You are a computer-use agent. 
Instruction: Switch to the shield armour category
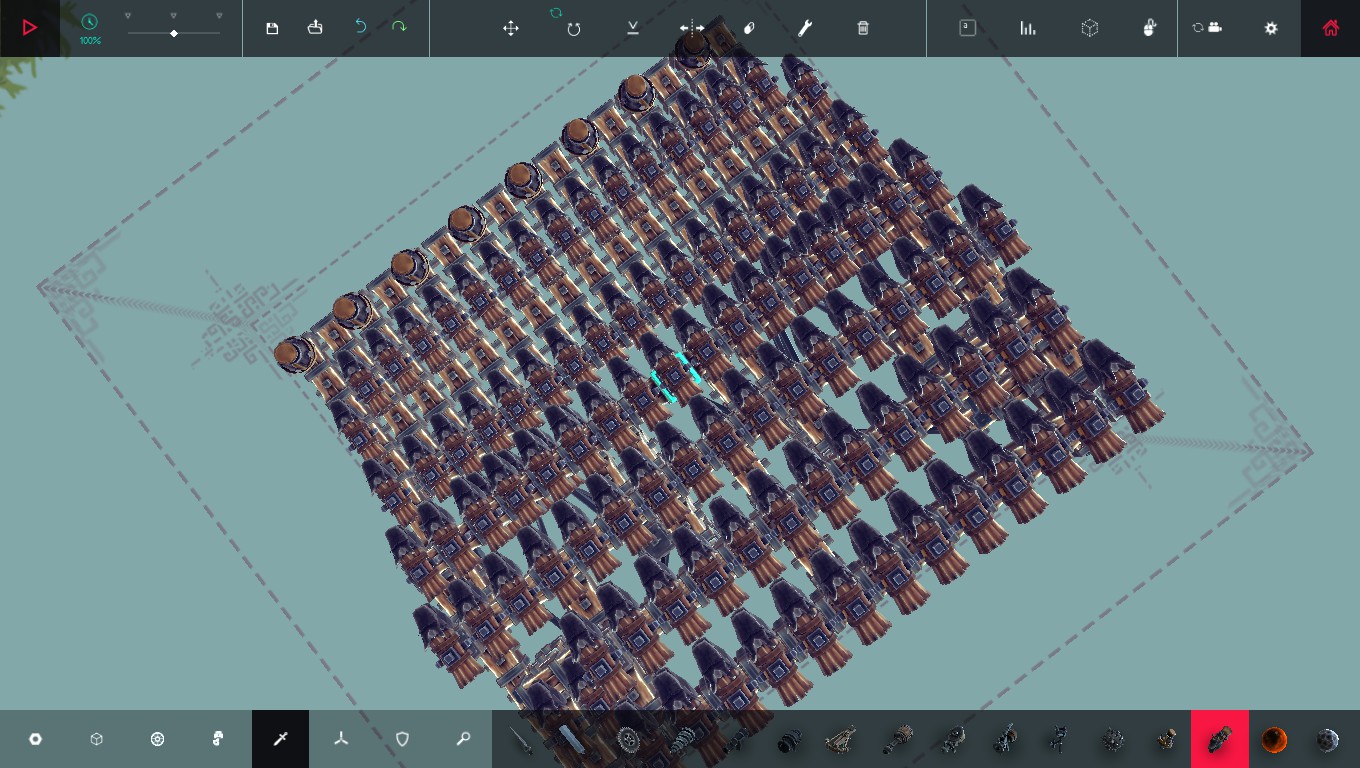[402, 739]
